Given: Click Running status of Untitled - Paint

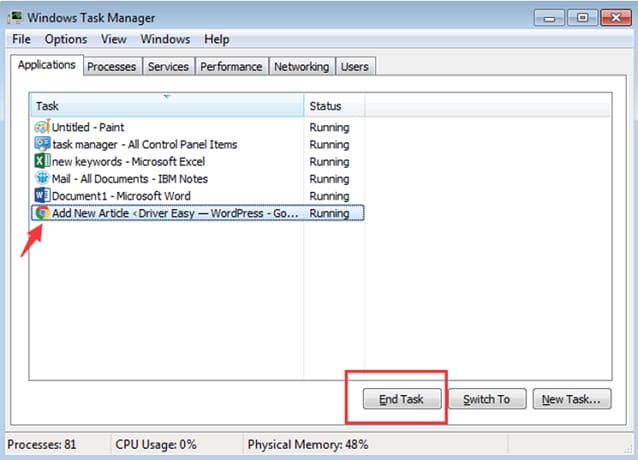Looking at the screenshot, I should coord(329,128).
